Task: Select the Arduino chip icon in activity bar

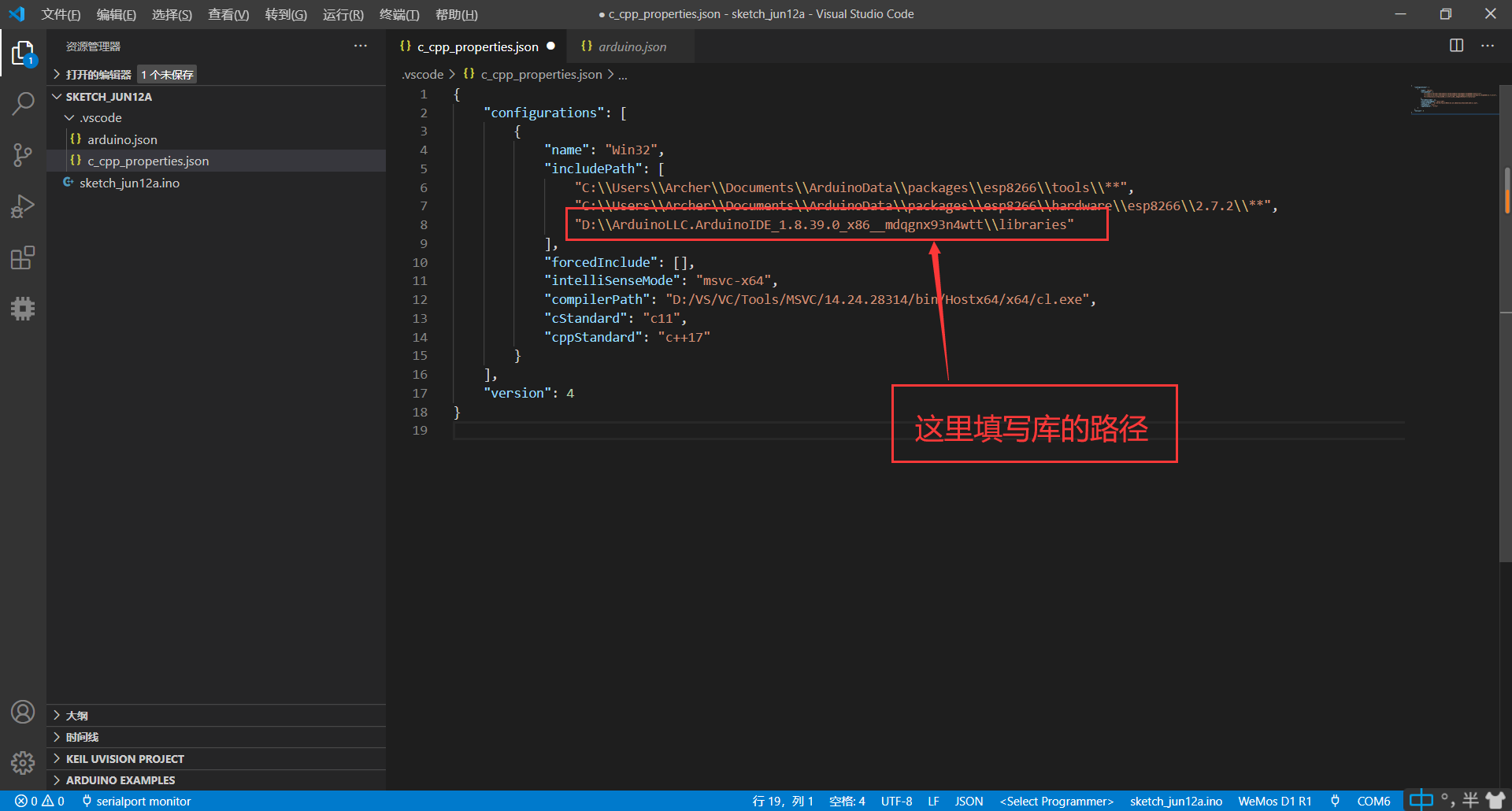Action: coord(24,309)
